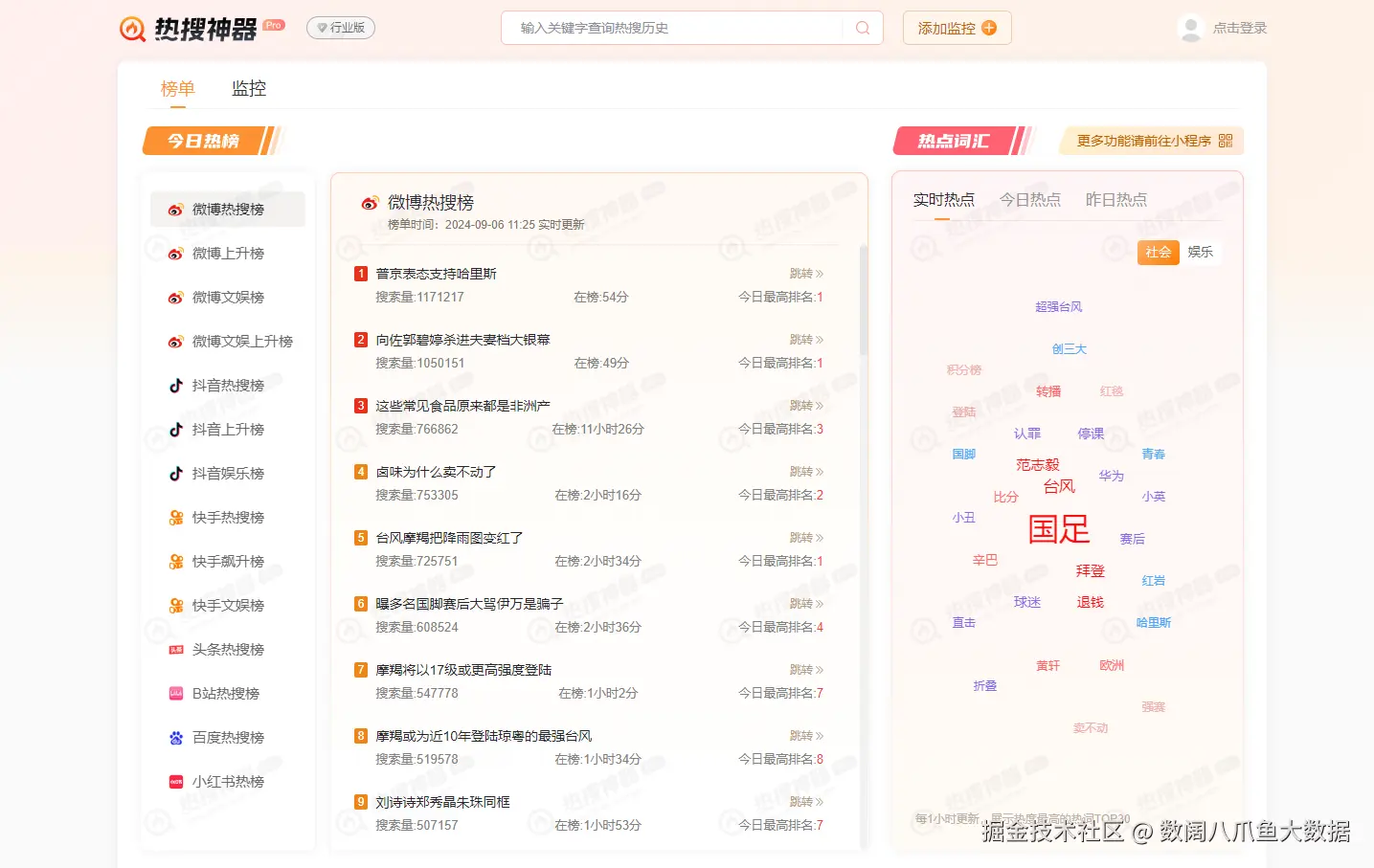Click 跳转 for 曝多名国脚赛后大骂伊万是骗子
The height and width of the screenshot is (868, 1374).
pyautogui.click(x=806, y=604)
